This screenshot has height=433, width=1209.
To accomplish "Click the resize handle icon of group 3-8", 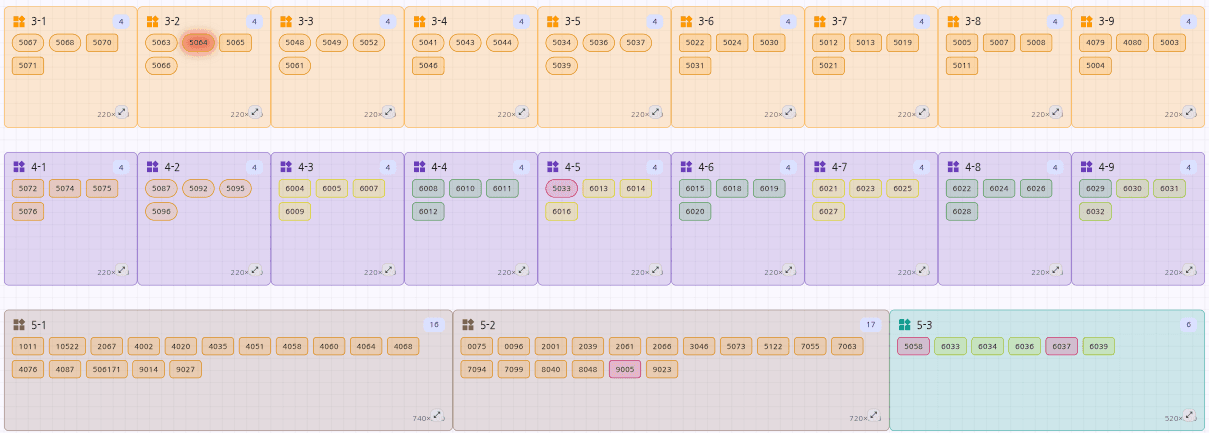I will pyautogui.click(x=1056, y=112).
